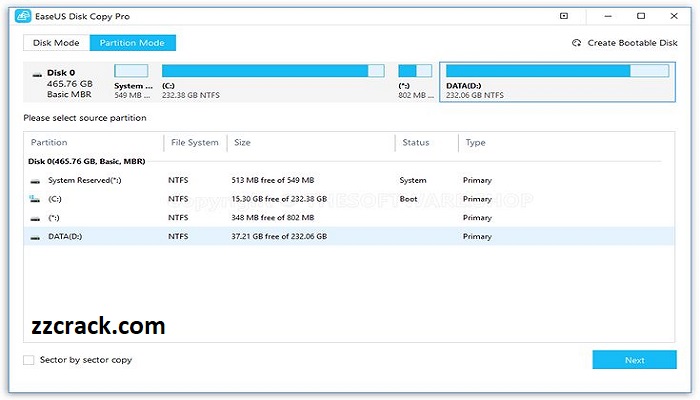Click '348 MB free of 802 MB' text
The image size is (700, 400).
273,218
